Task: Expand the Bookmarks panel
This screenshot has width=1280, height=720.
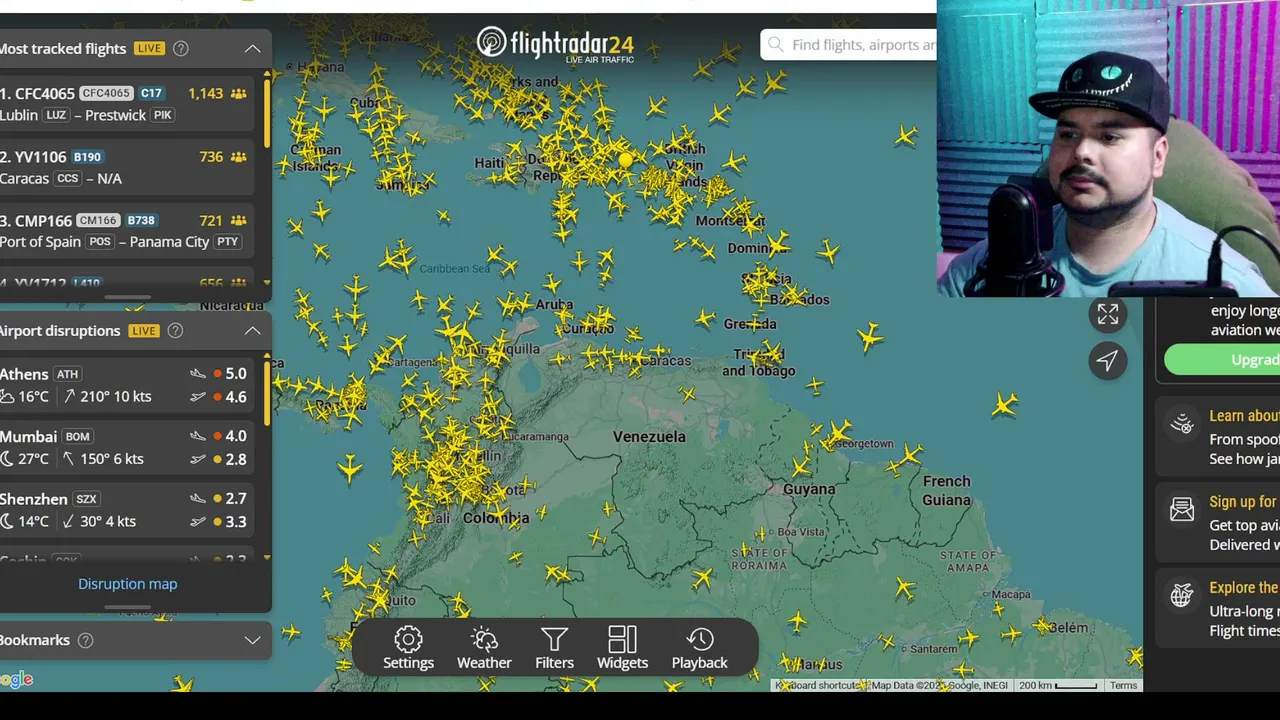Action: click(x=253, y=640)
